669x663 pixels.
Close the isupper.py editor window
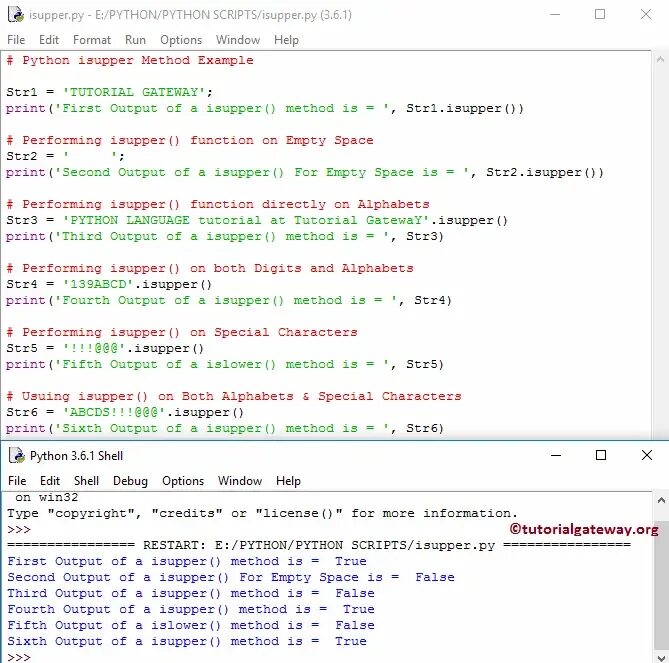click(x=646, y=15)
